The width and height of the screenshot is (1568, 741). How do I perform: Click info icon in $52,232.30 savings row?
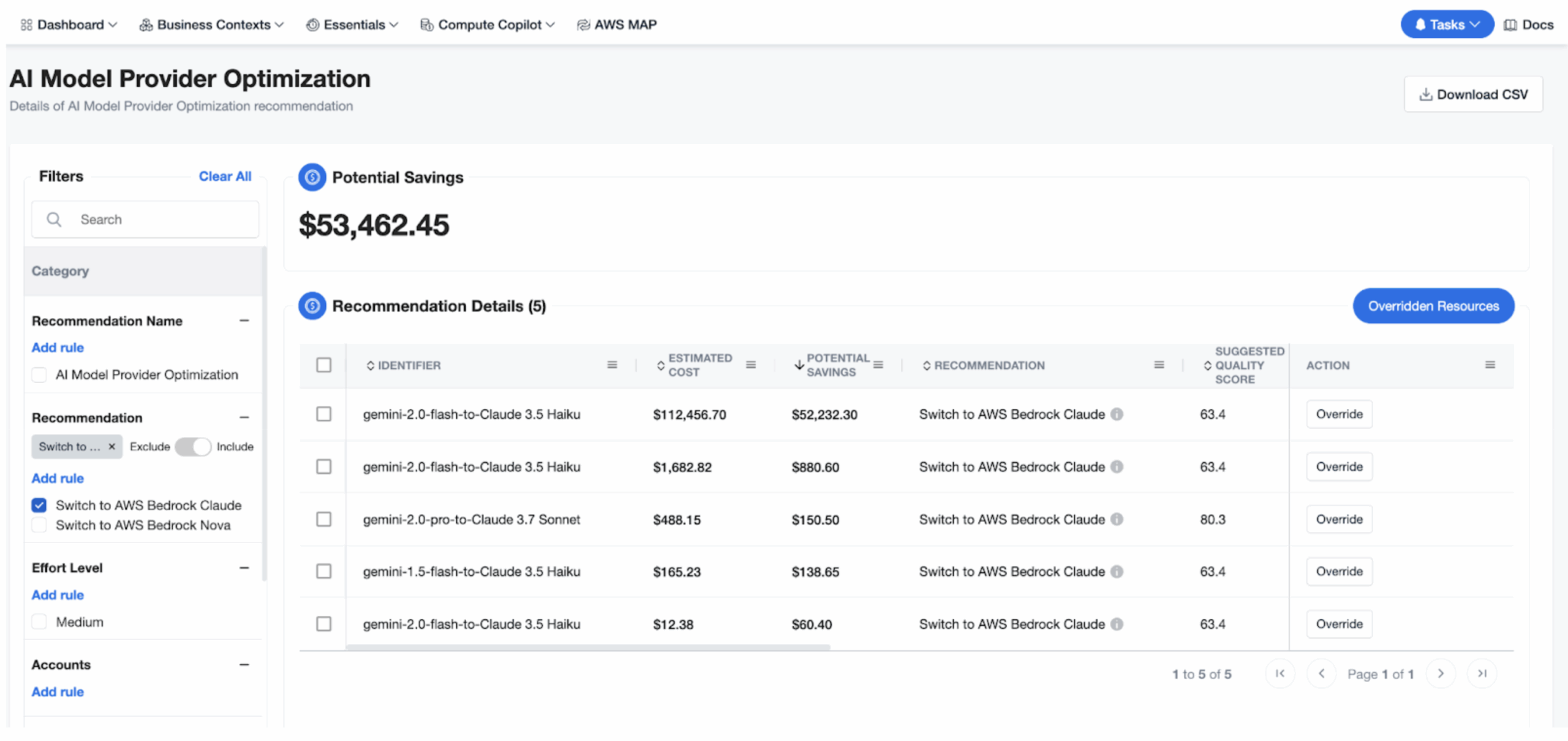point(1117,414)
